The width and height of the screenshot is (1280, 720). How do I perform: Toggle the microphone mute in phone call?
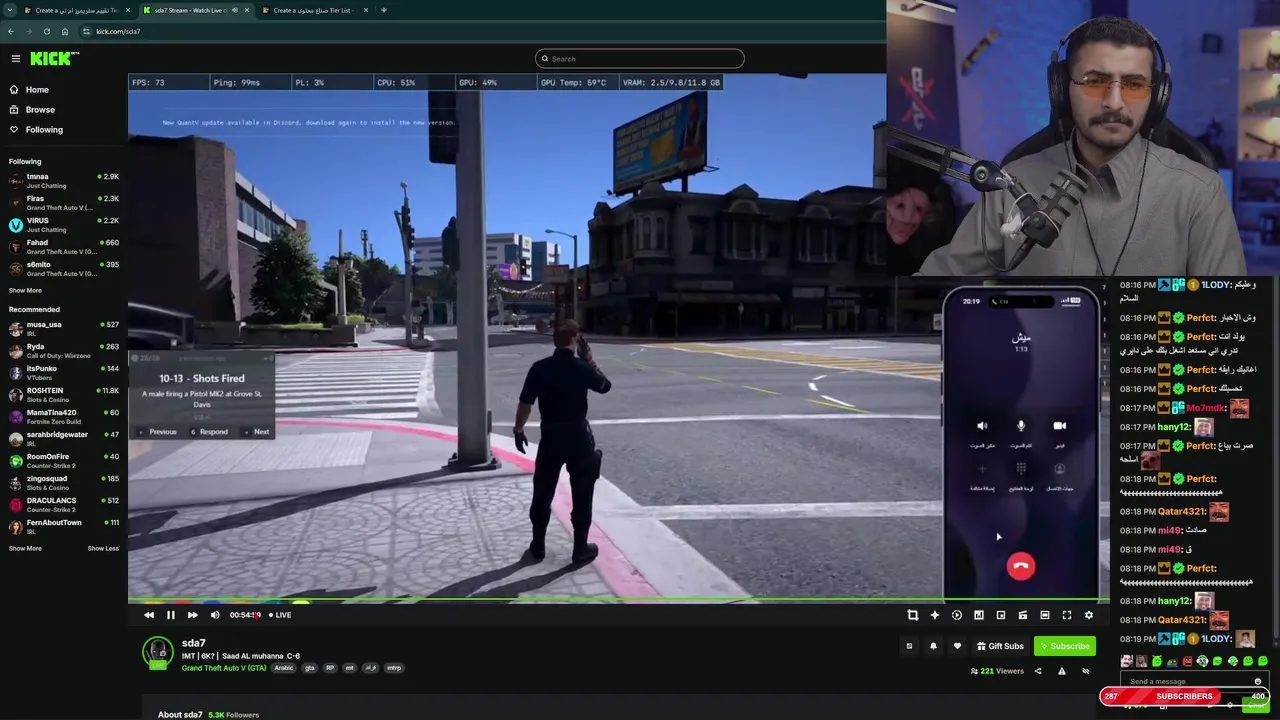click(x=1021, y=426)
